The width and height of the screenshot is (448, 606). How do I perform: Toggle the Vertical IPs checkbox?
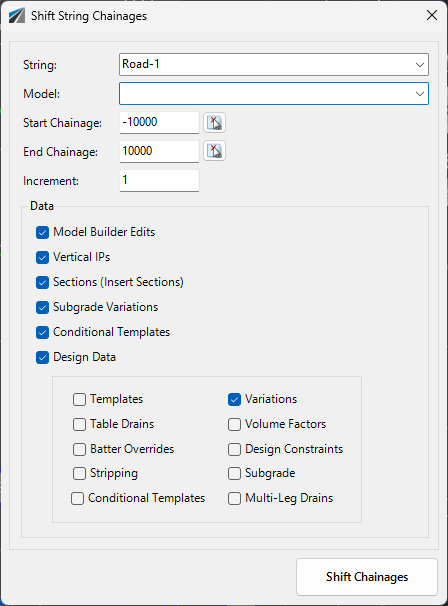[x=43, y=257]
